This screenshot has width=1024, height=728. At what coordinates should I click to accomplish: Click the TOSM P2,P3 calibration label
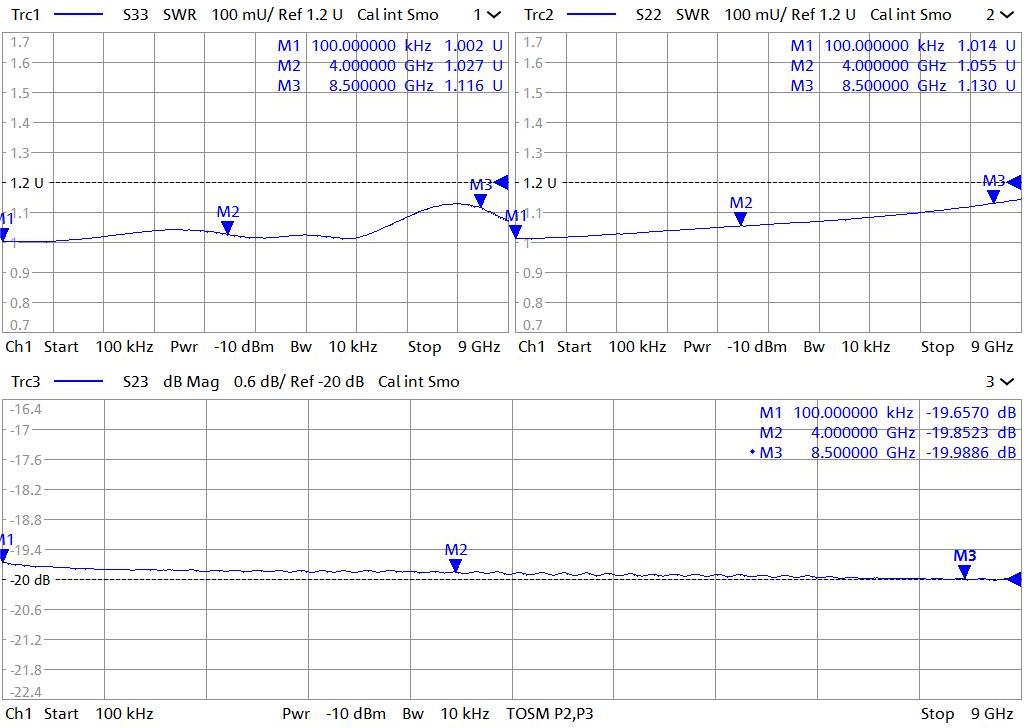(552, 713)
